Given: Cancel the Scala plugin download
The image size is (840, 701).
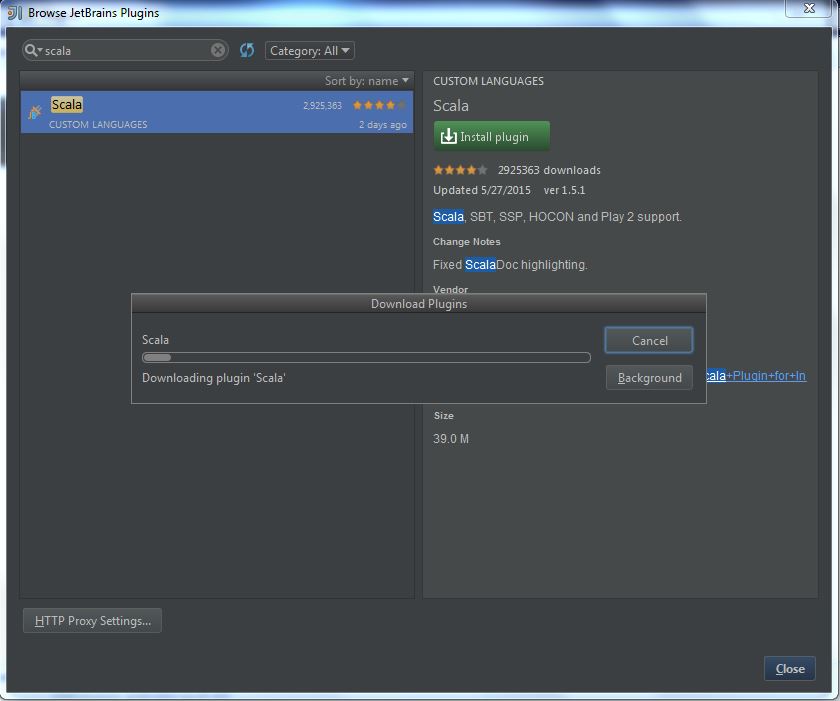Looking at the screenshot, I should [x=649, y=341].
